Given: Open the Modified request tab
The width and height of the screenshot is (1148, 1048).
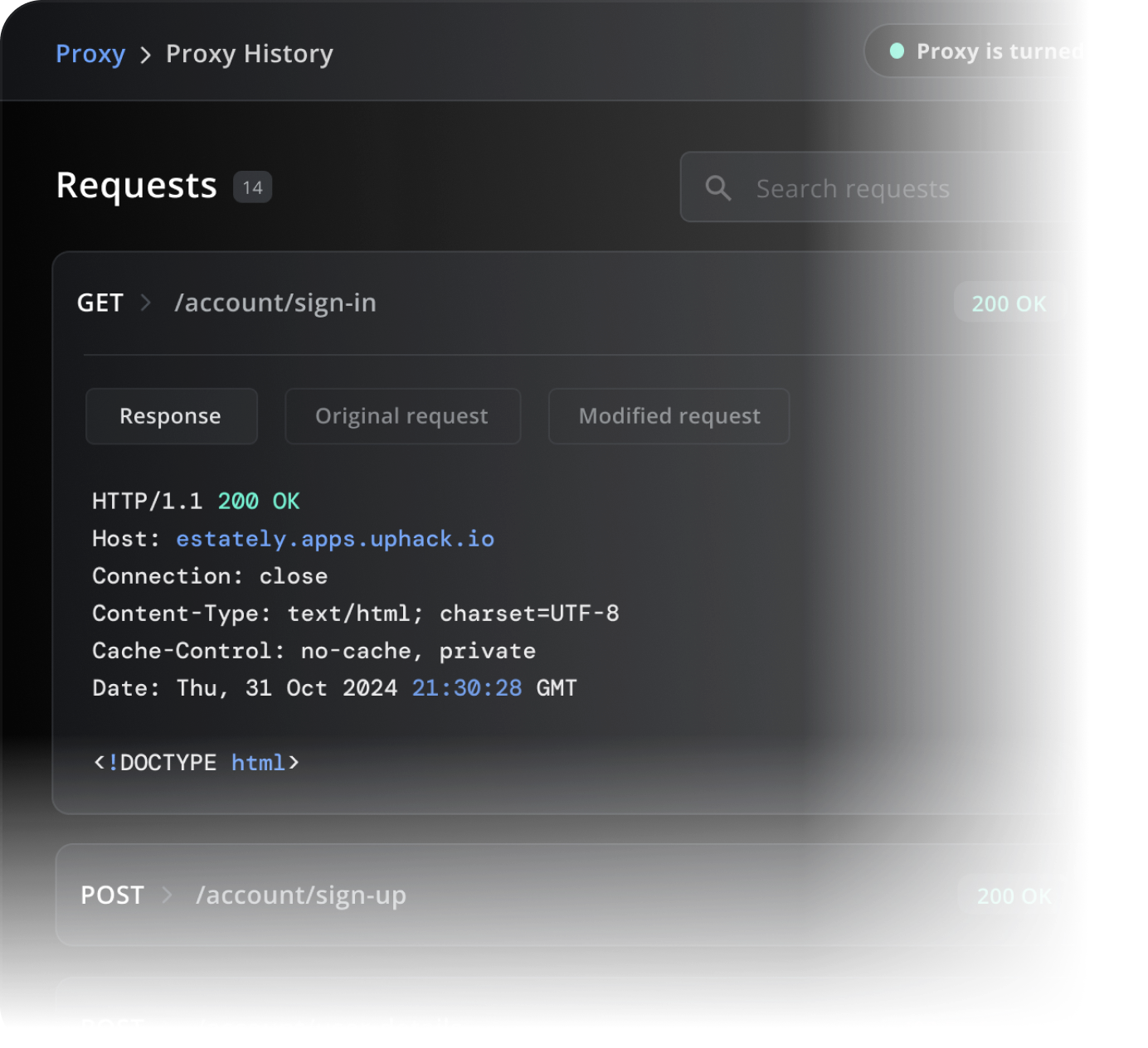Looking at the screenshot, I should tap(669, 416).
